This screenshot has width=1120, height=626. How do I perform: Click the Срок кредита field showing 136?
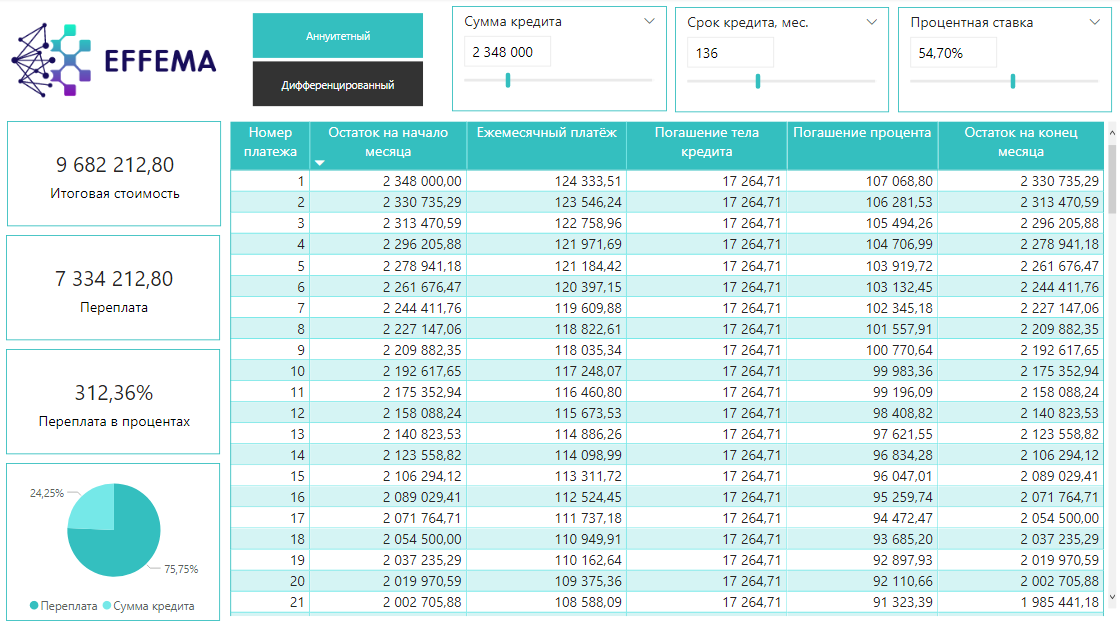click(730, 53)
